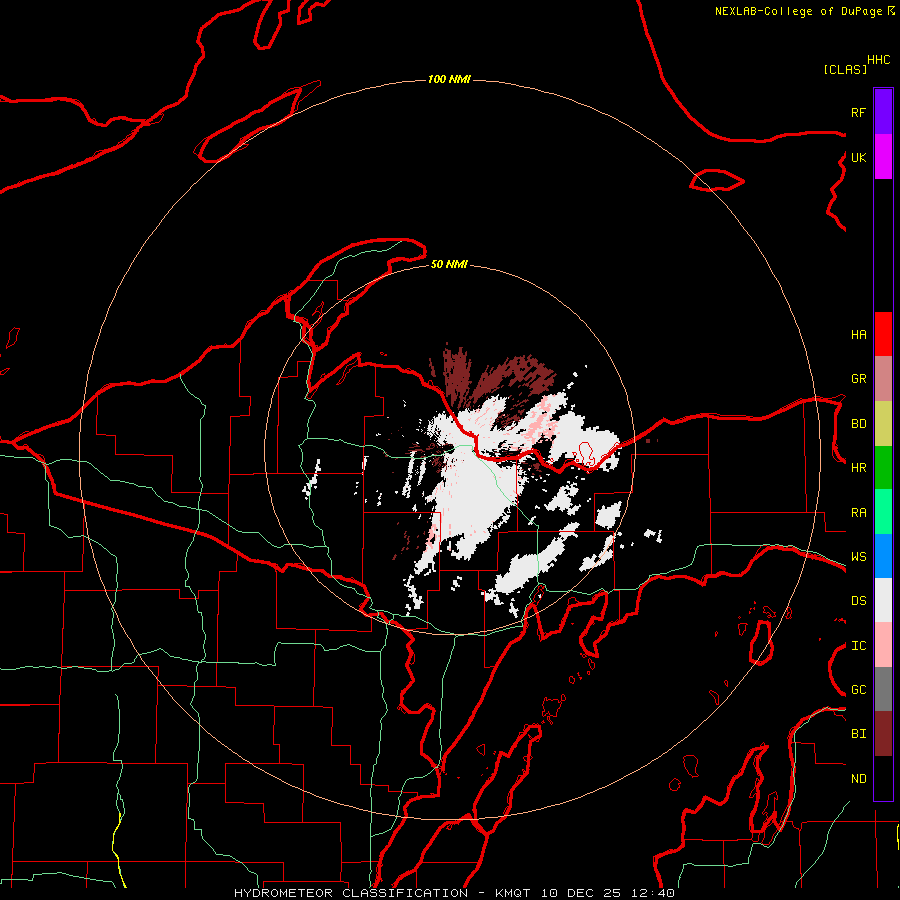Click the "100 NMI" range ring label
The width and height of the screenshot is (900, 900).
pos(449,79)
